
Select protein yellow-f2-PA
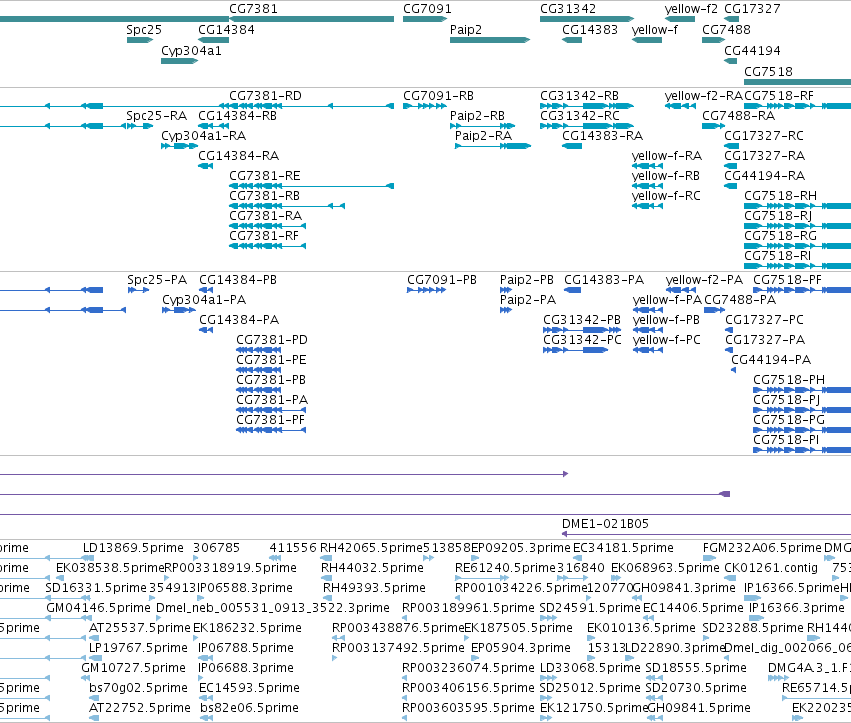tap(681, 290)
